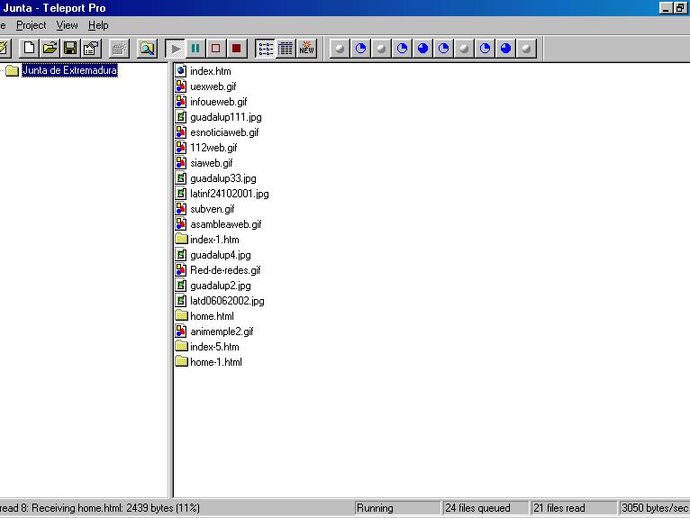Screen dimensions: 690x518
Task: Click the thread 2 status indicator
Action: [360, 48]
